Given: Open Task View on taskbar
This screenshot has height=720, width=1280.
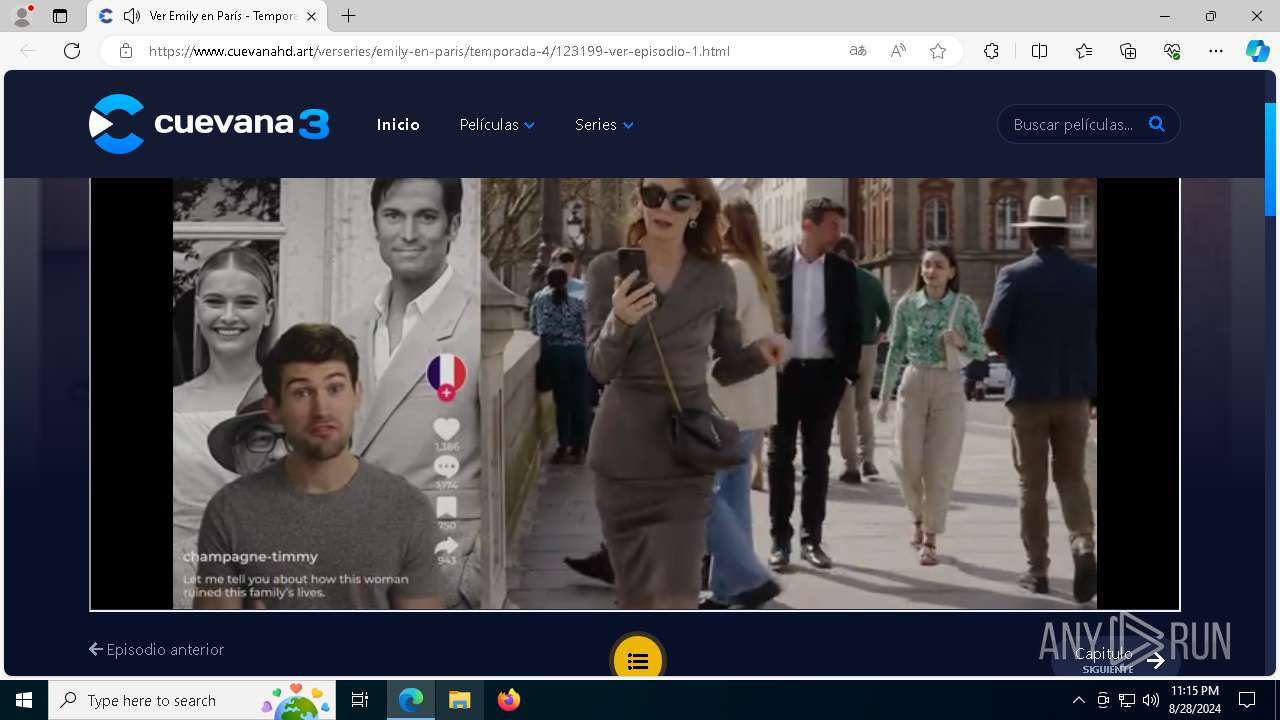Looking at the screenshot, I should click(x=360, y=700).
